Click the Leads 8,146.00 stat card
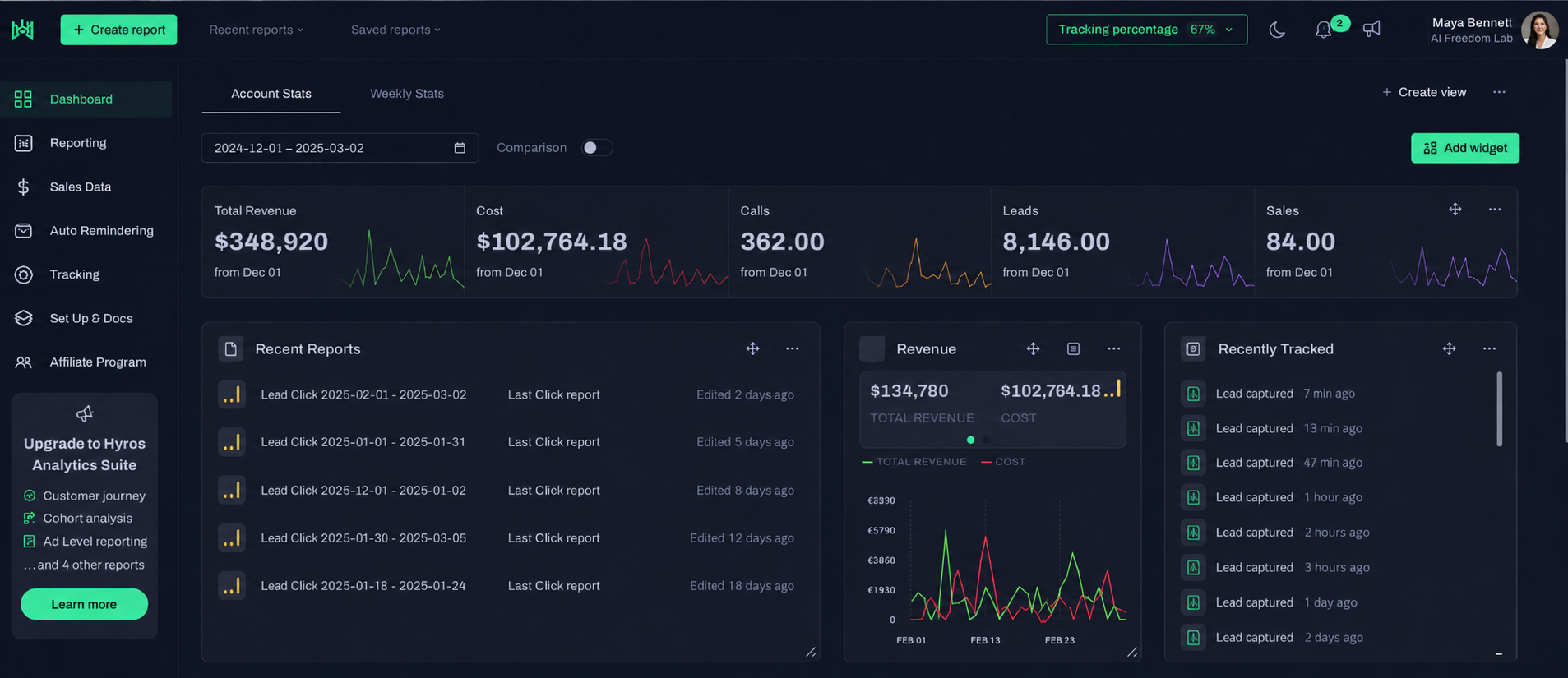The width and height of the screenshot is (1568, 678). click(x=1122, y=242)
